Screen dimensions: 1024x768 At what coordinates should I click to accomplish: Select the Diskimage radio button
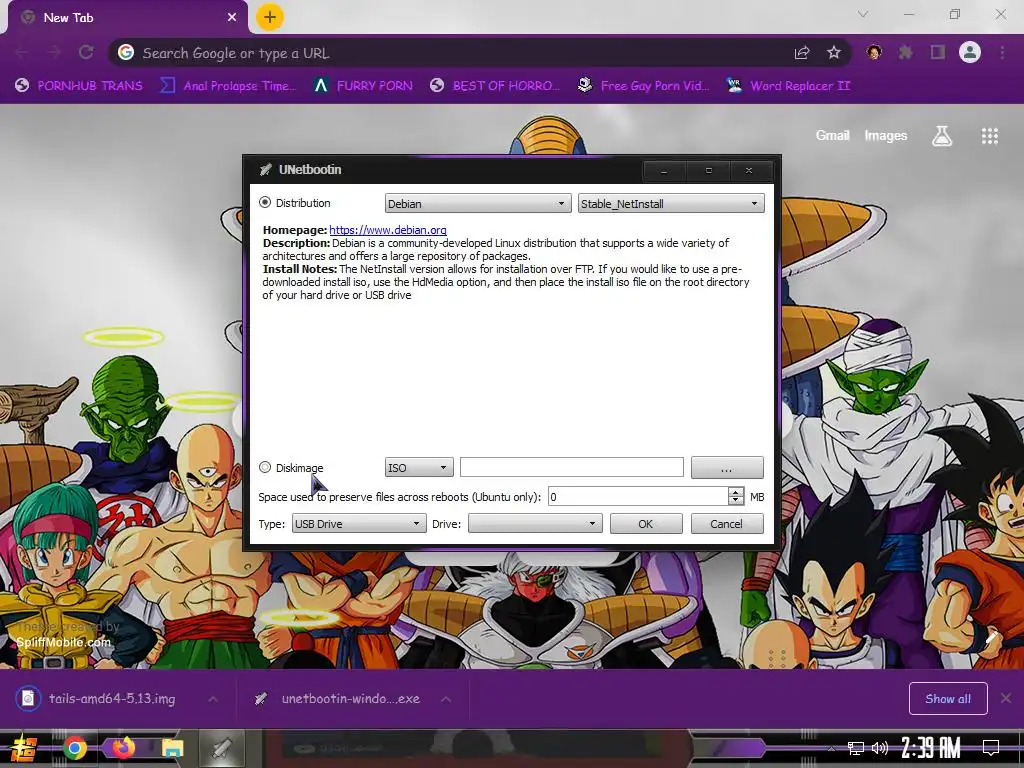[x=264, y=467]
